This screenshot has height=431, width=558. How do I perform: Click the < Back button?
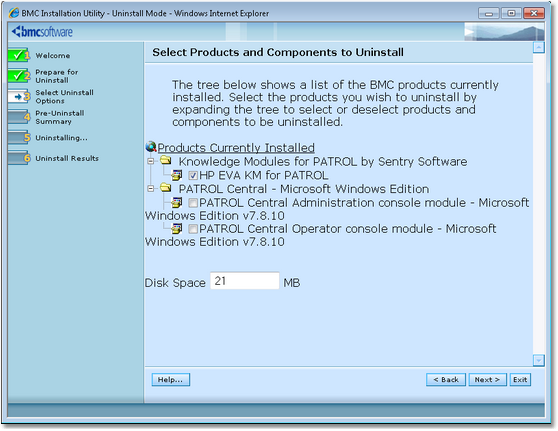point(446,379)
